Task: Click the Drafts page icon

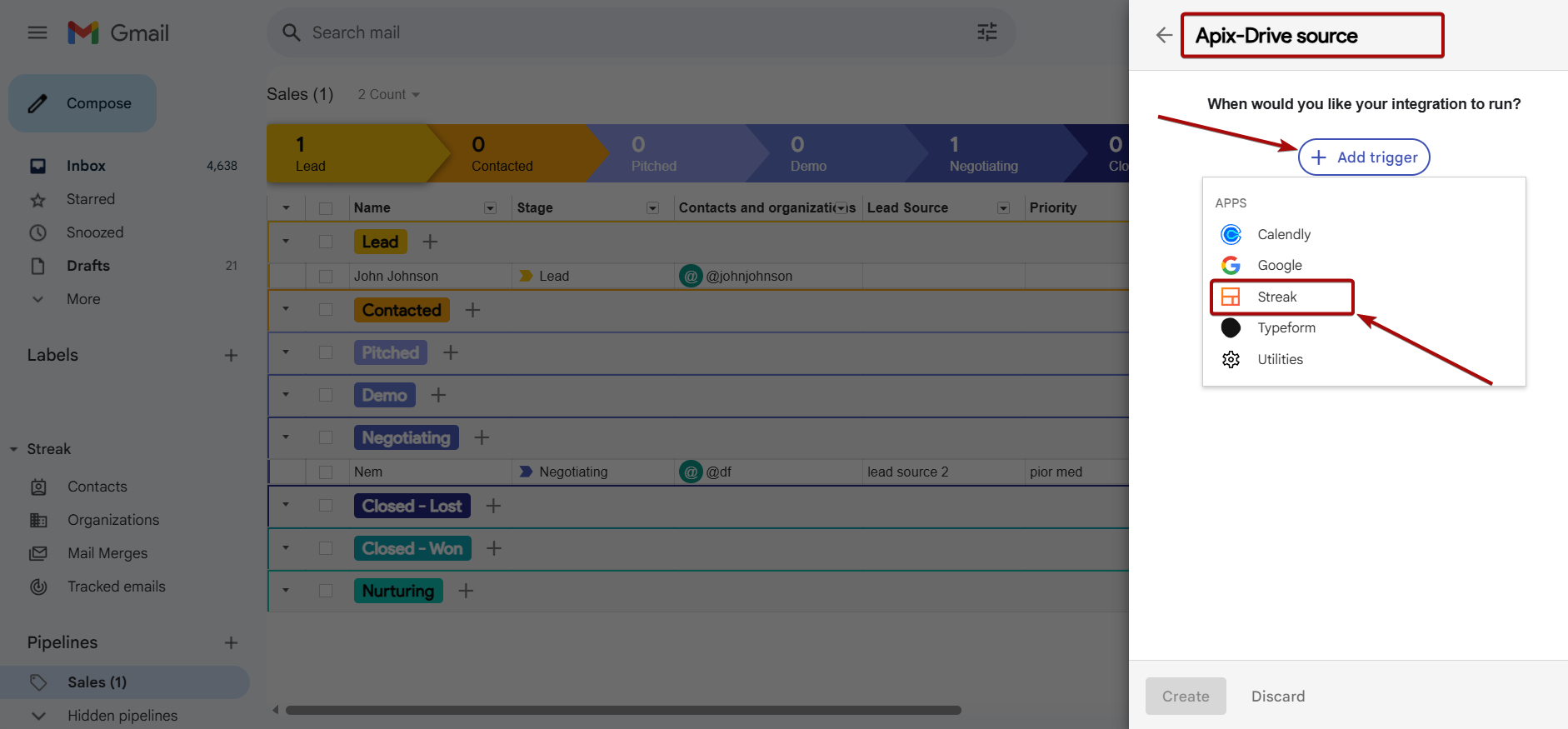Action: click(38, 266)
